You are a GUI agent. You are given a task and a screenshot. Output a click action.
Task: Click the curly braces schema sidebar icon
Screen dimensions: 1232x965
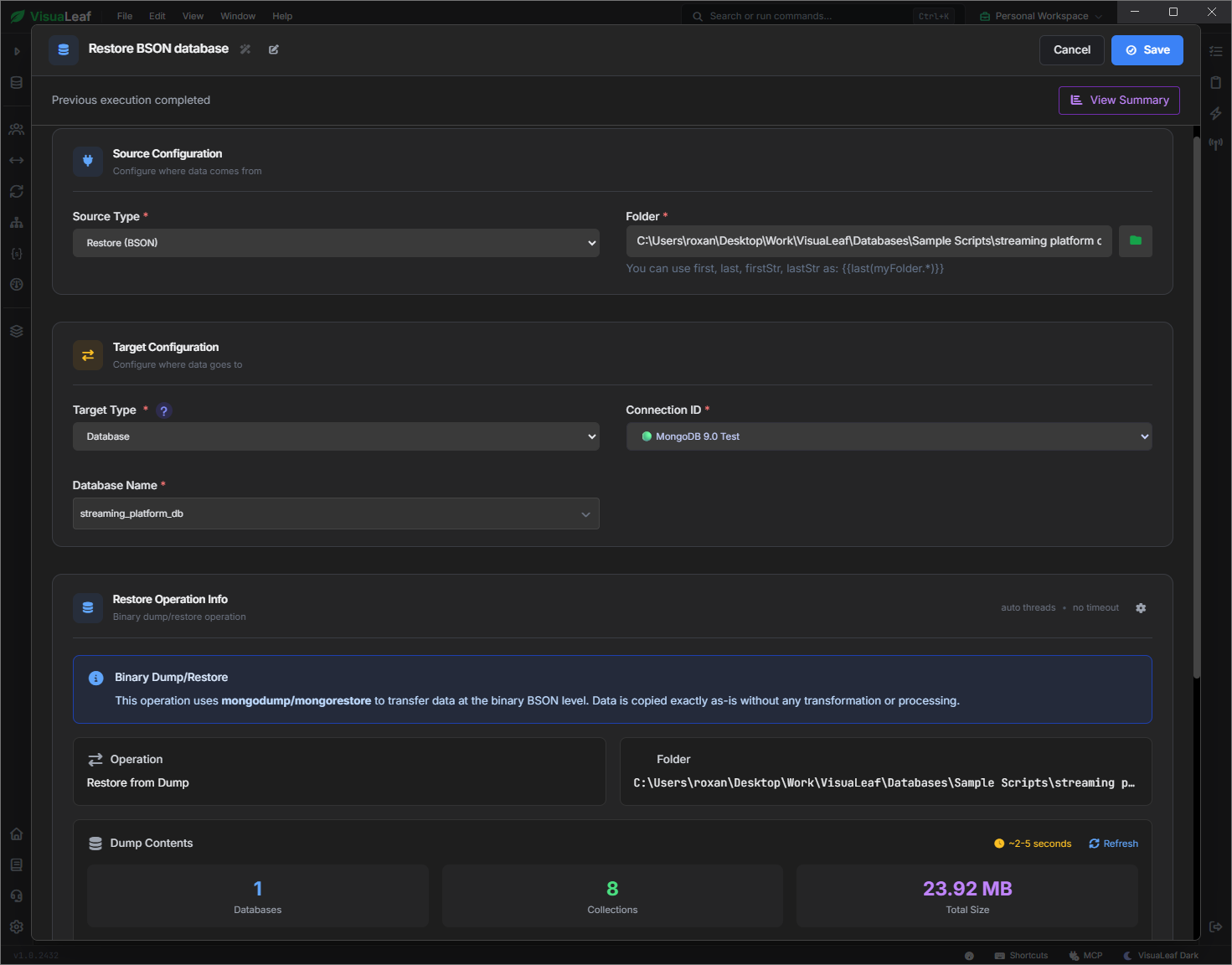tap(16, 254)
